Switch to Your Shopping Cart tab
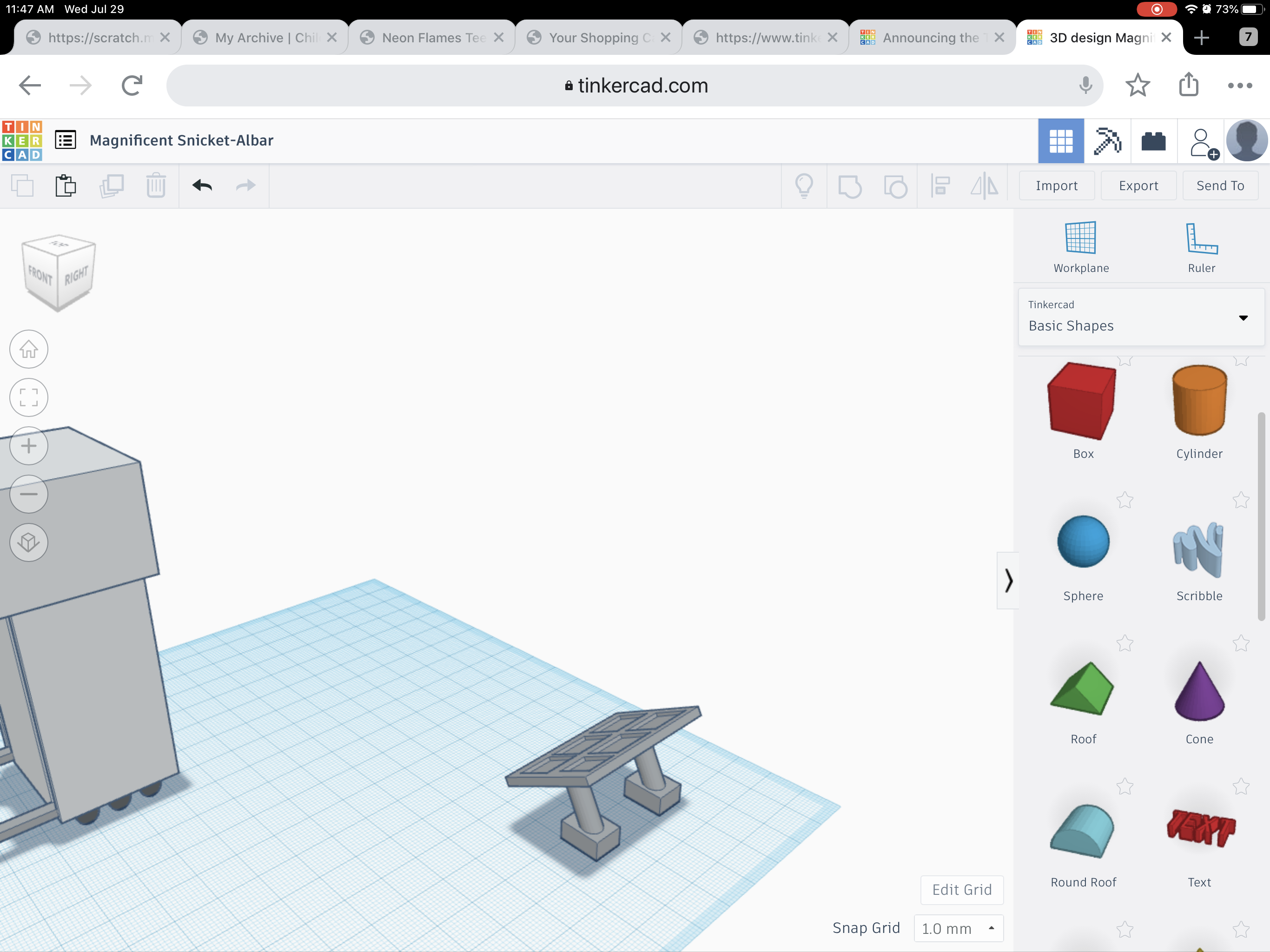This screenshot has width=1270, height=952. coord(598,38)
